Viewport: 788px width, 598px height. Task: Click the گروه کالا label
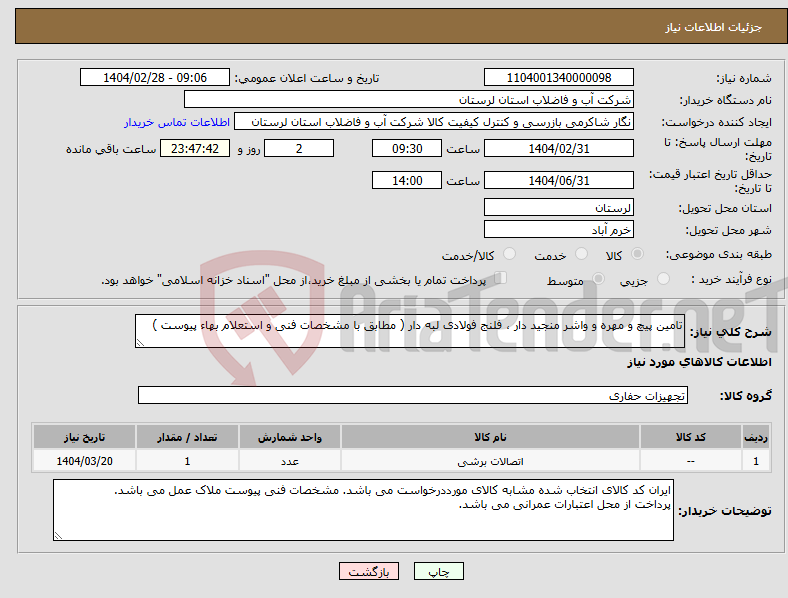click(x=746, y=395)
